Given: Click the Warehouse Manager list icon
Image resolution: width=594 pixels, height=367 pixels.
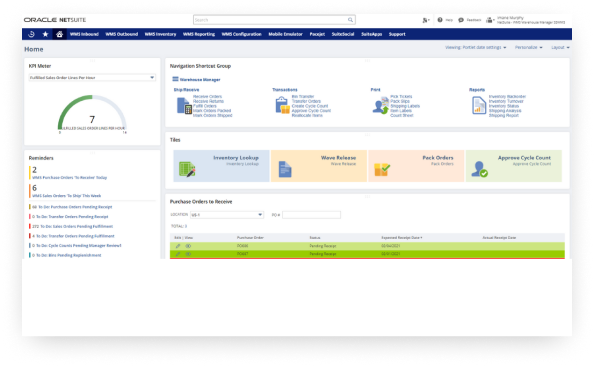Looking at the screenshot, I should click(x=175, y=79).
